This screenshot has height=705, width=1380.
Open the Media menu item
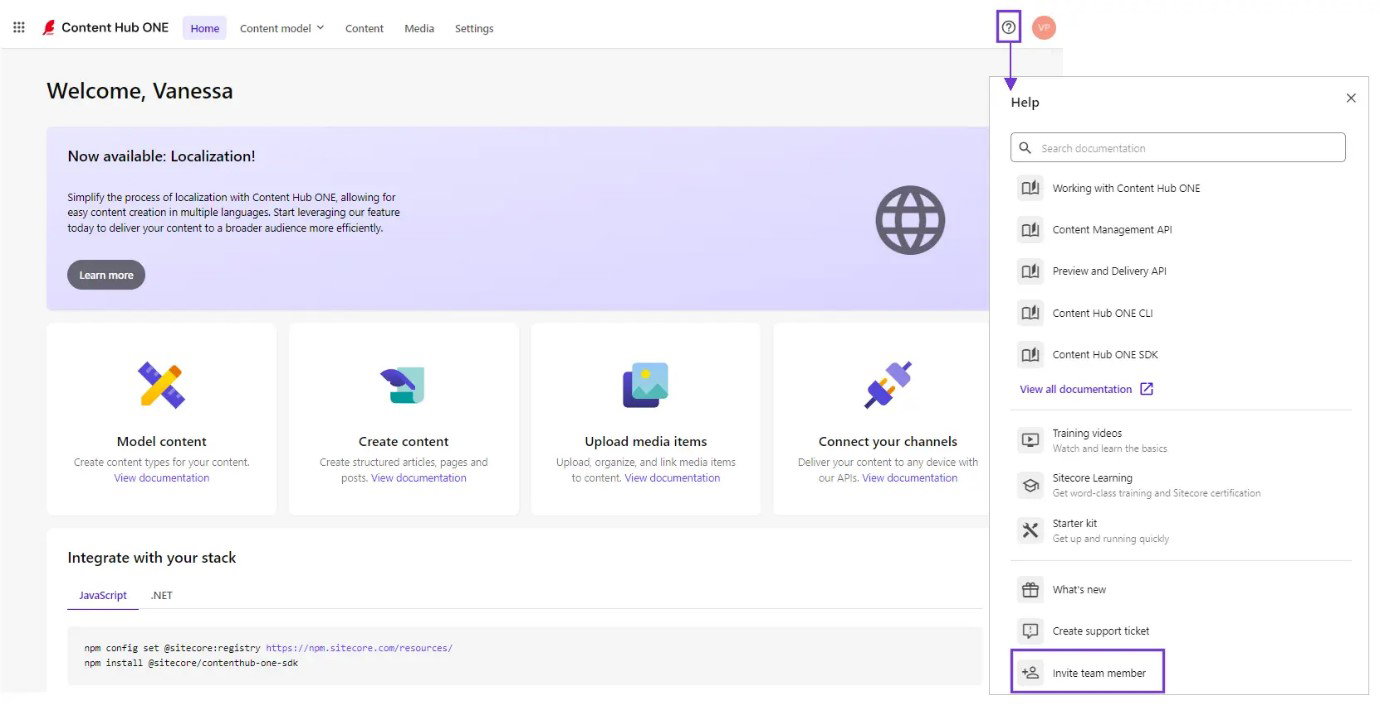tap(419, 28)
